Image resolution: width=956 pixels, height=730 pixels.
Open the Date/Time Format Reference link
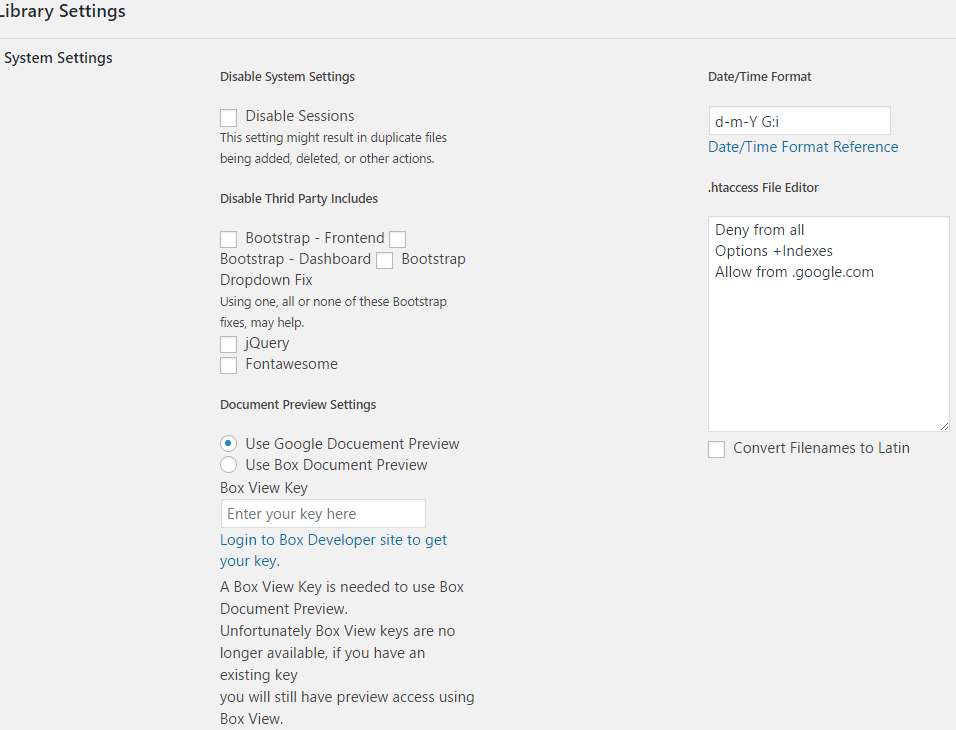pos(803,147)
